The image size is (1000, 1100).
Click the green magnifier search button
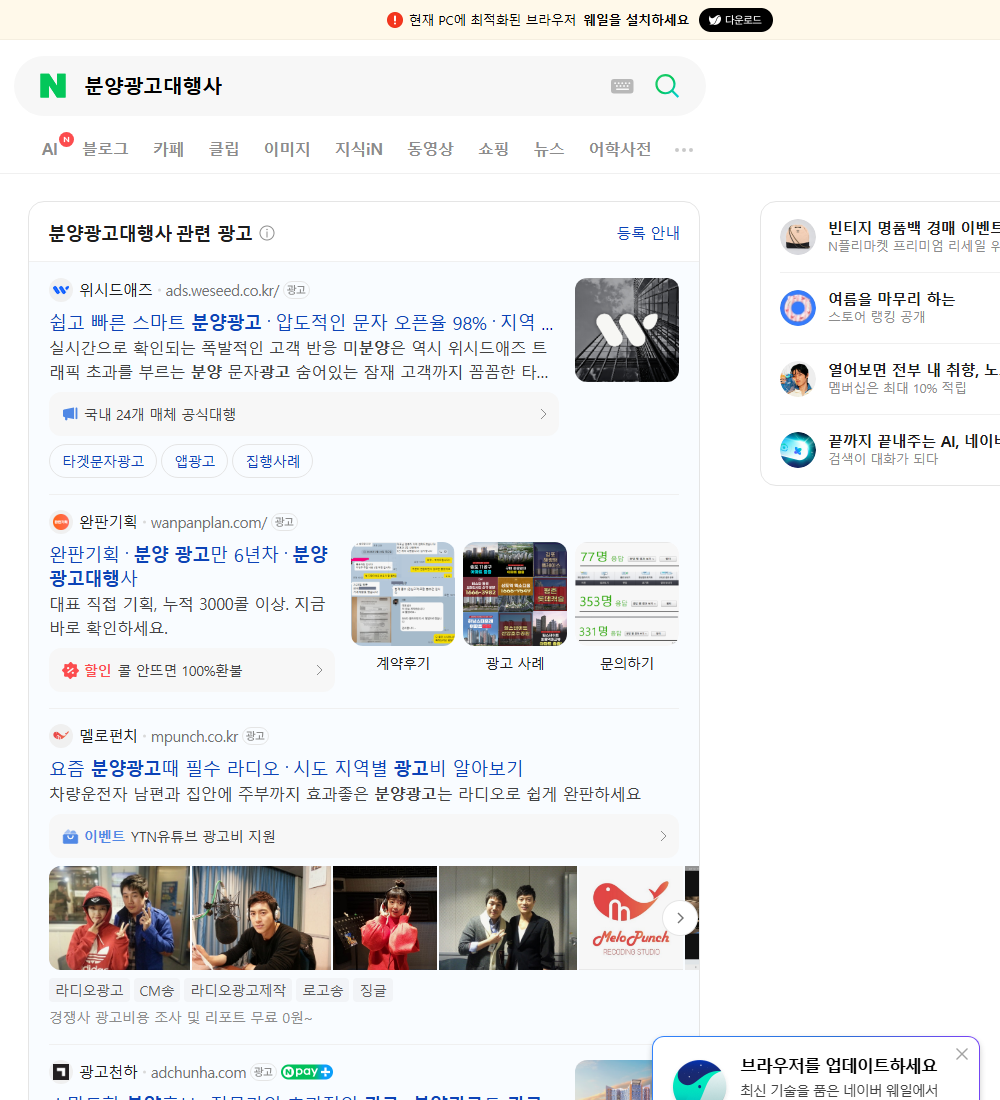pyautogui.click(x=667, y=86)
